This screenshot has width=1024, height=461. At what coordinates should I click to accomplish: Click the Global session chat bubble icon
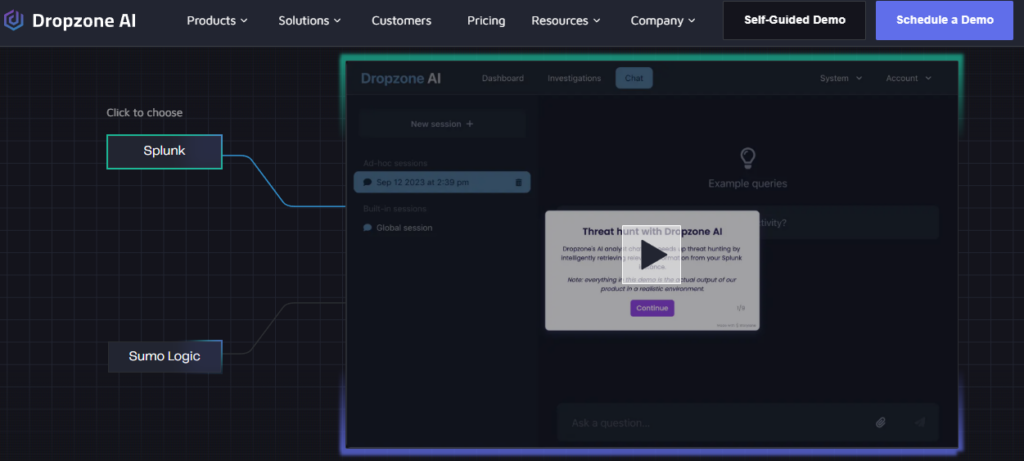click(x=368, y=228)
